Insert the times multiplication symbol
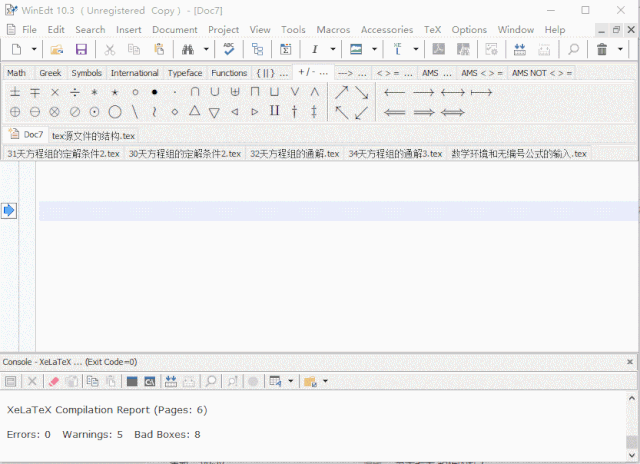 coord(55,93)
